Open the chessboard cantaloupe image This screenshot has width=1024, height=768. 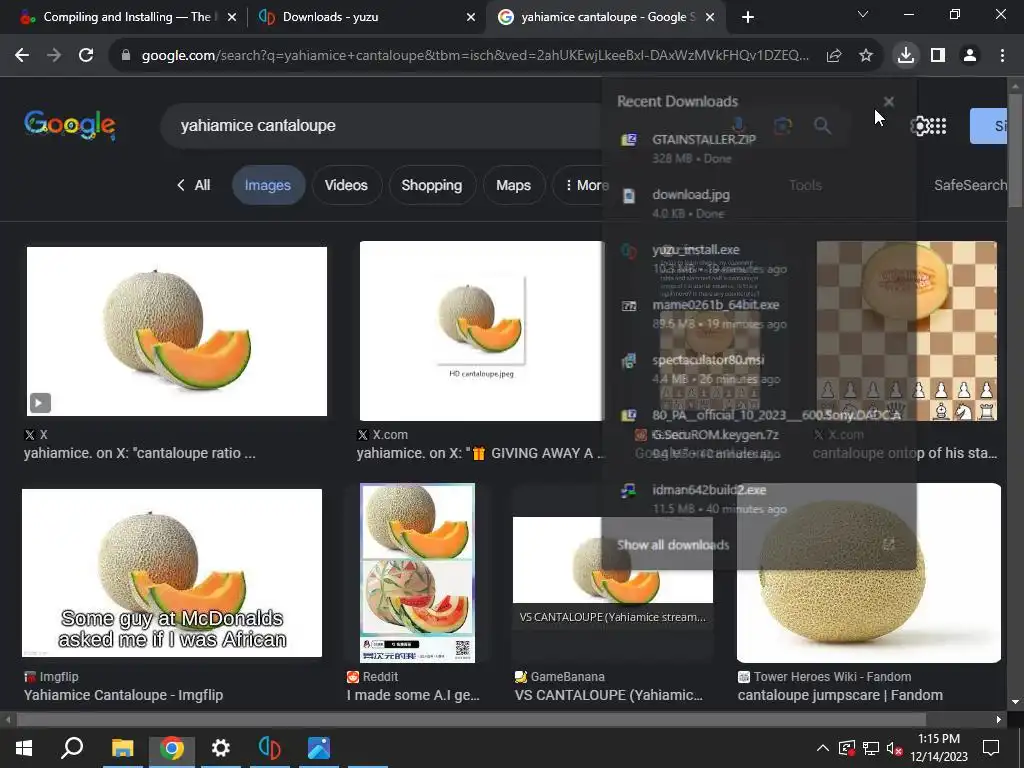[906, 331]
